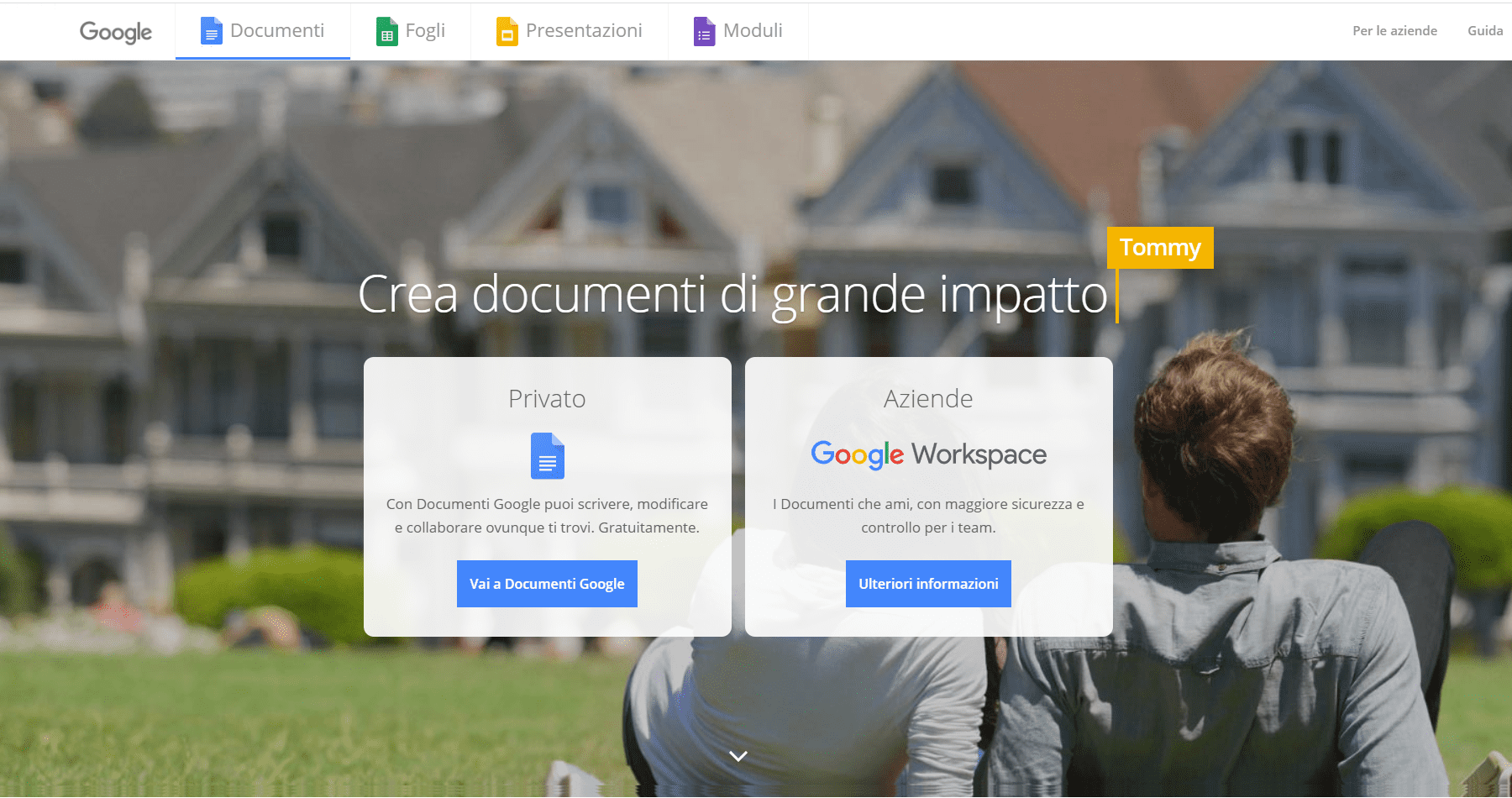Click the Google Workspace logo in Aziende card
This screenshot has width=1512, height=798.
[929, 454]
